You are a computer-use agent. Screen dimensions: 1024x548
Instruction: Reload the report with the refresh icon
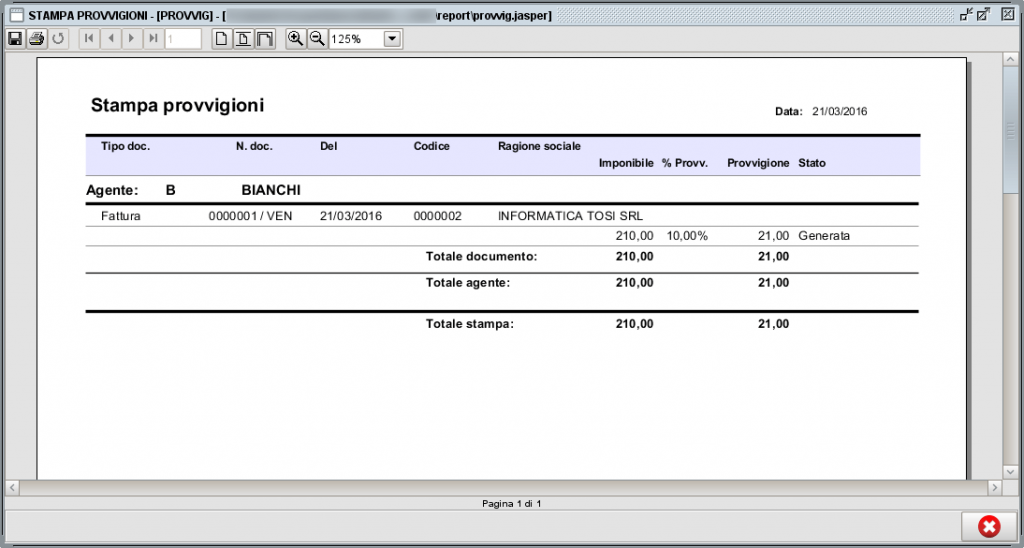tap(58, 39)
